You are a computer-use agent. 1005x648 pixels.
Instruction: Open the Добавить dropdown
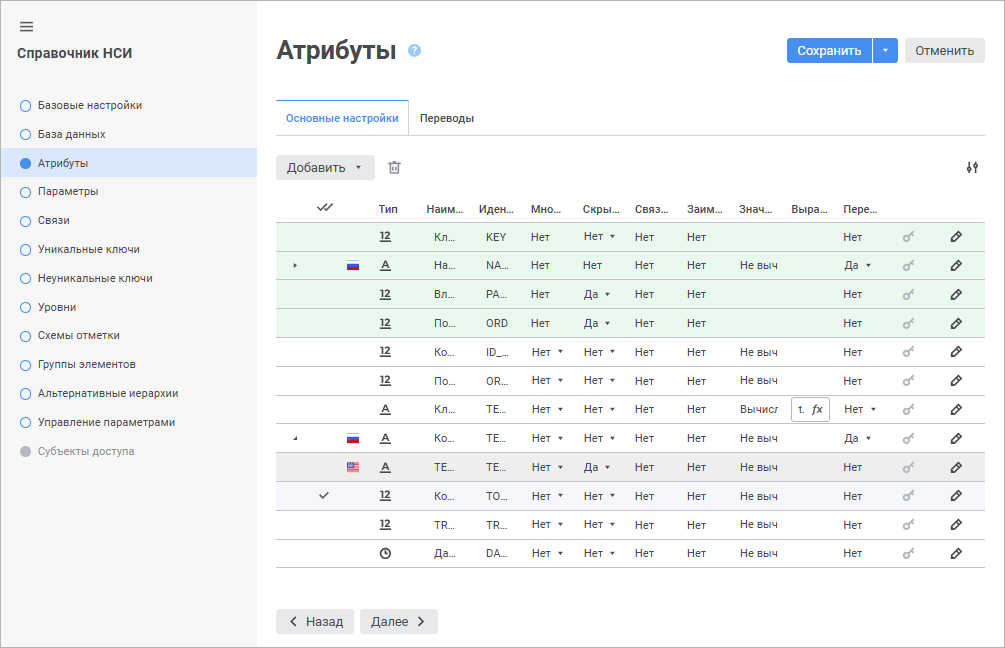tap(325, 167)
